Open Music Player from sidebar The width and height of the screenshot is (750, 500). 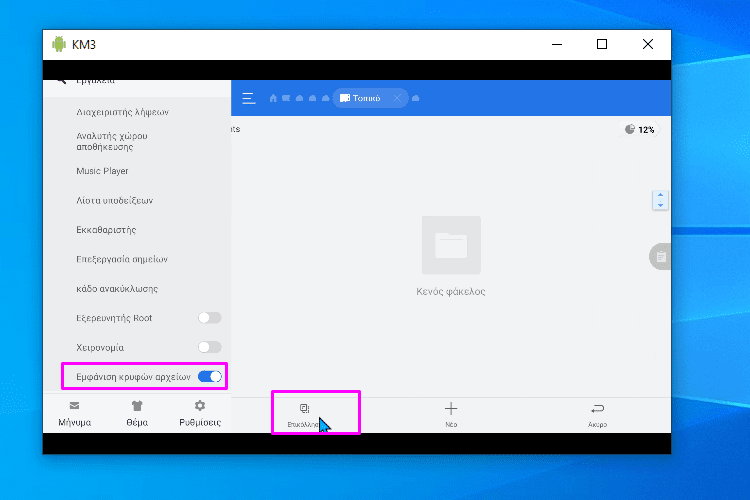(102, 171)
